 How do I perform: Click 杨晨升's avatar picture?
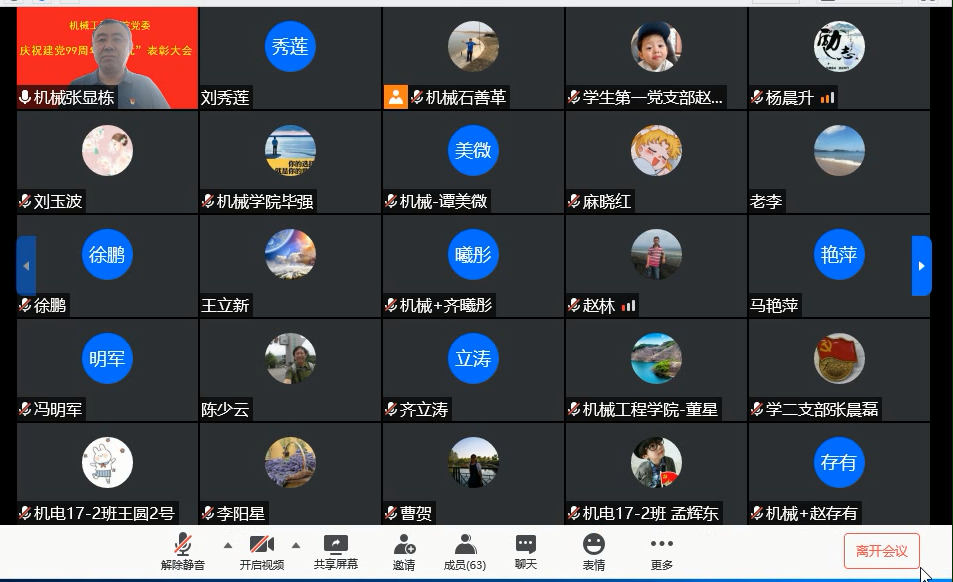839,47
